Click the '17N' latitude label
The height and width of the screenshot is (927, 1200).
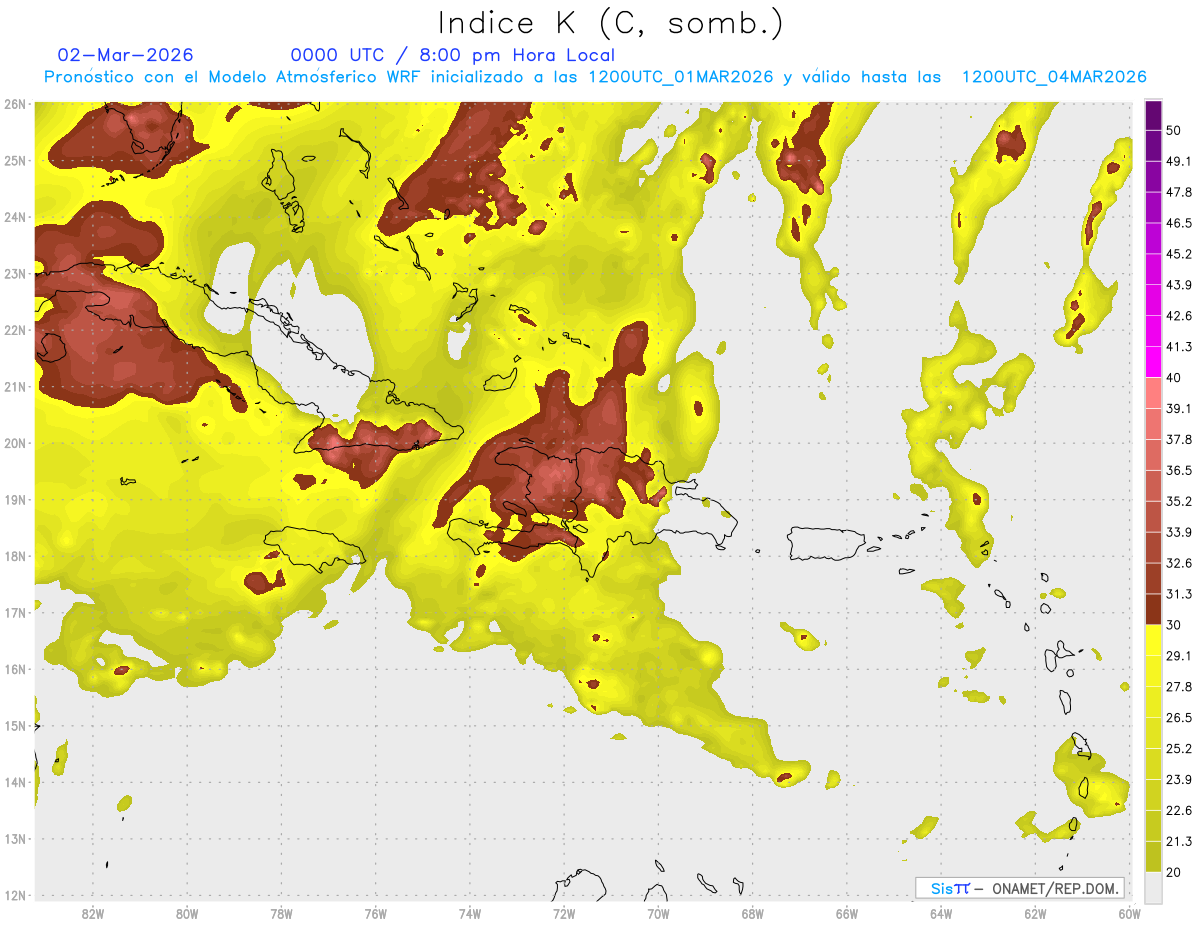tap(15, 613)
